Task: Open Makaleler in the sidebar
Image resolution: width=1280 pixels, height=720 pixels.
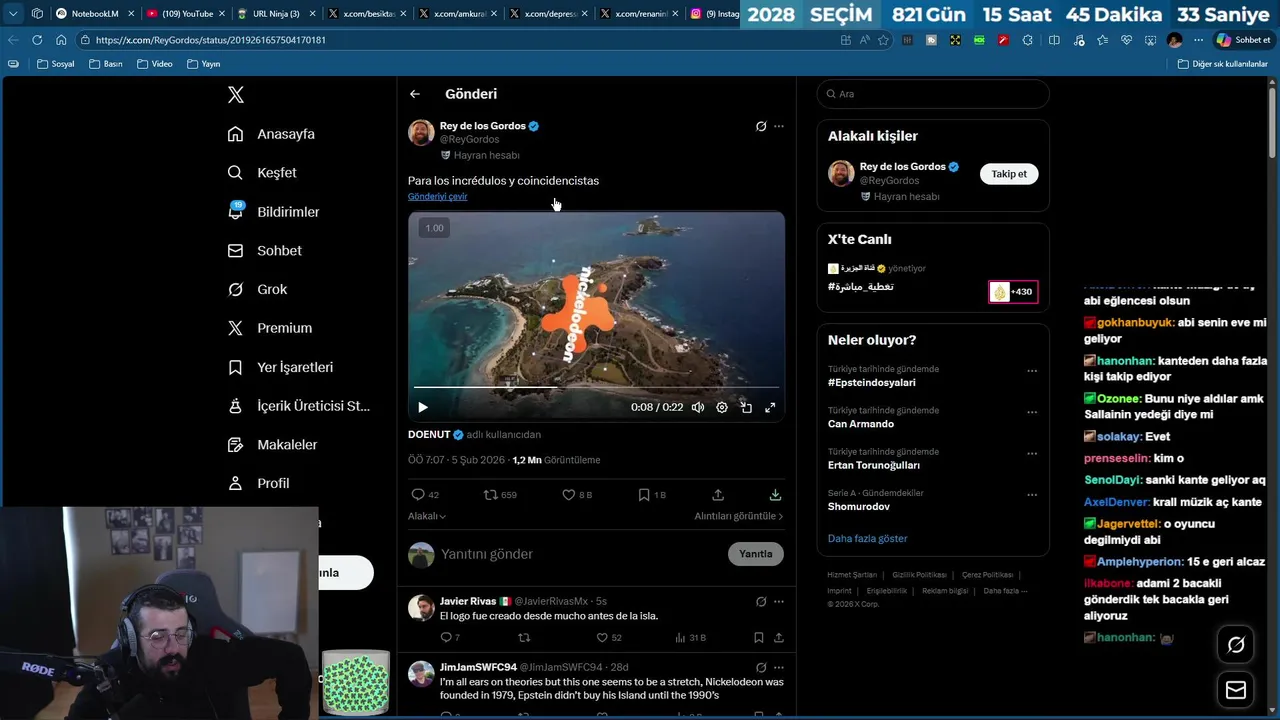Action: (x=272, y=444)
